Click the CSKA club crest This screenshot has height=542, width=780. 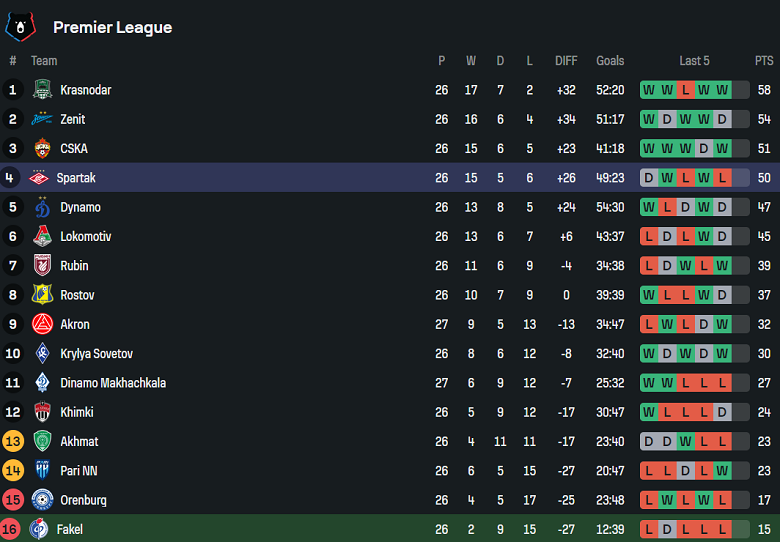coord(42,148)
